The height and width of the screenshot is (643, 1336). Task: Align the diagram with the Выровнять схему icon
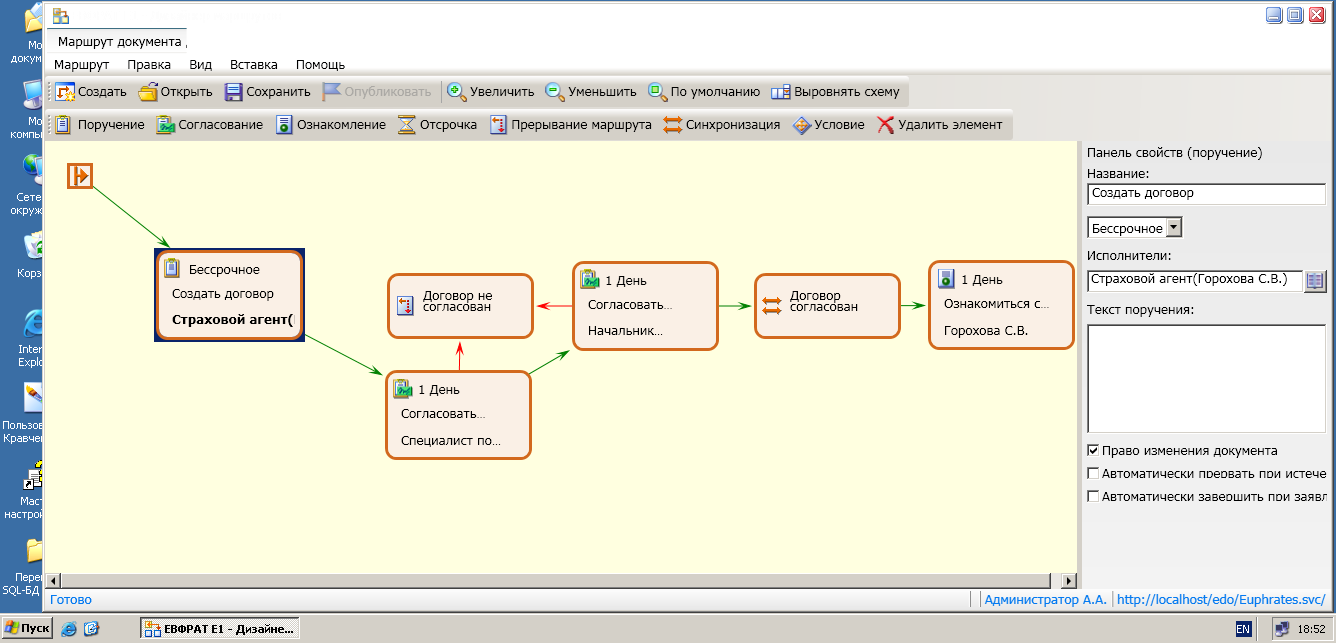[781, 92]
